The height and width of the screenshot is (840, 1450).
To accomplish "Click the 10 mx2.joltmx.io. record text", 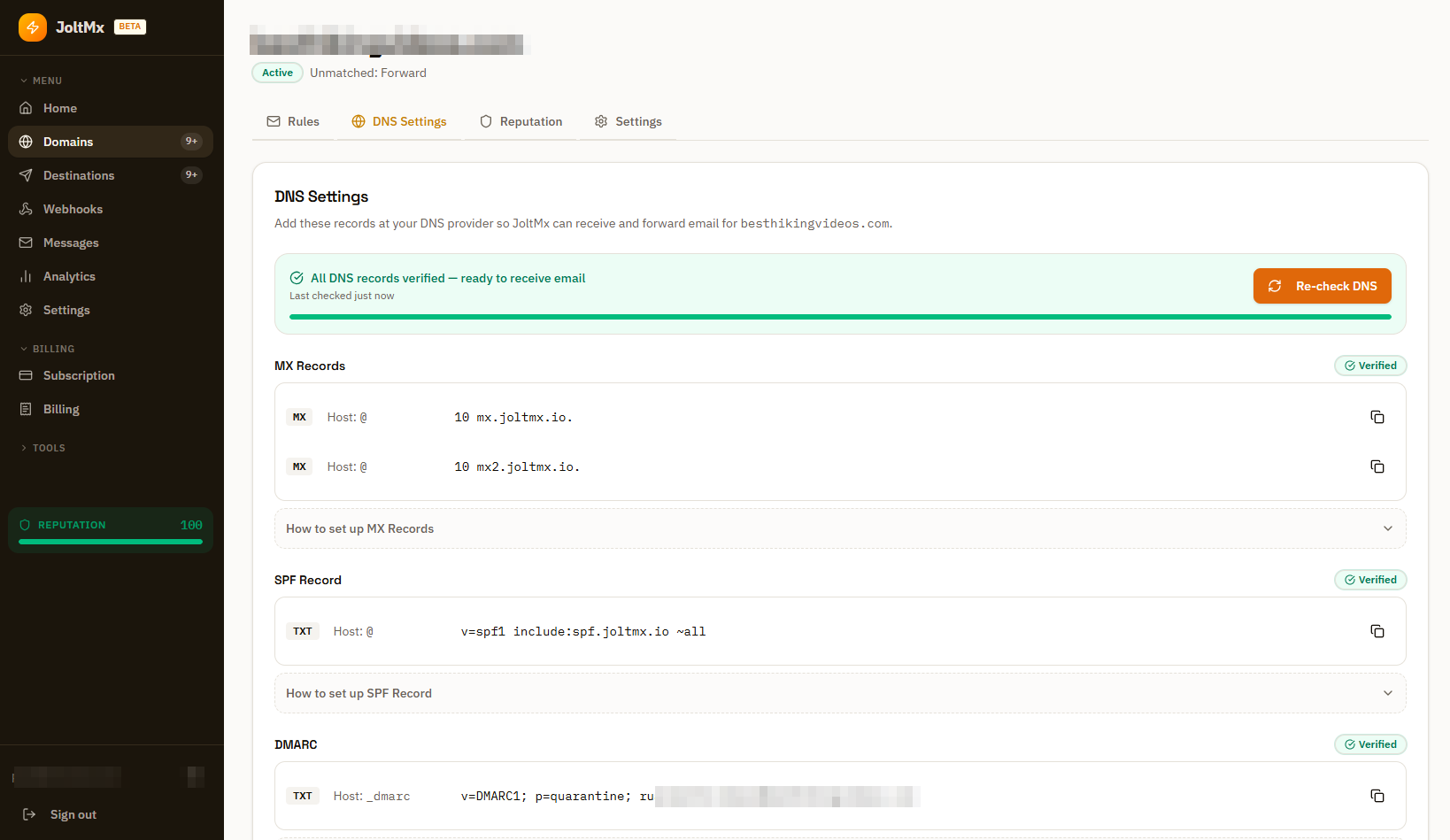I will [x=517, y=466].
